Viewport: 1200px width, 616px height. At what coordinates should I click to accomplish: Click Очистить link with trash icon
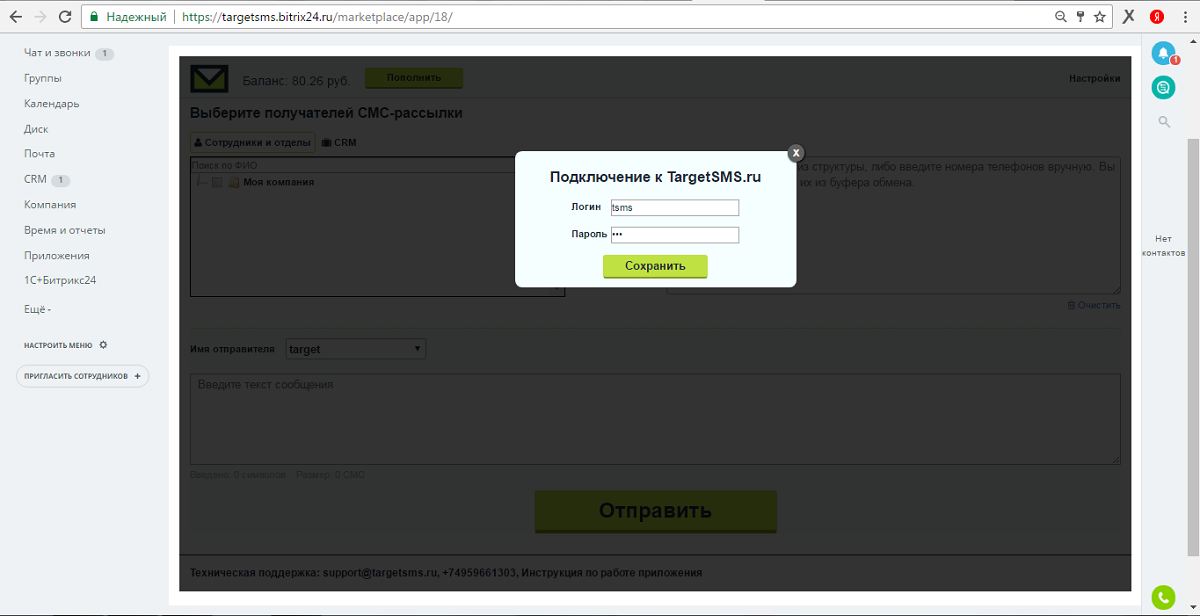coord(1094,305)
